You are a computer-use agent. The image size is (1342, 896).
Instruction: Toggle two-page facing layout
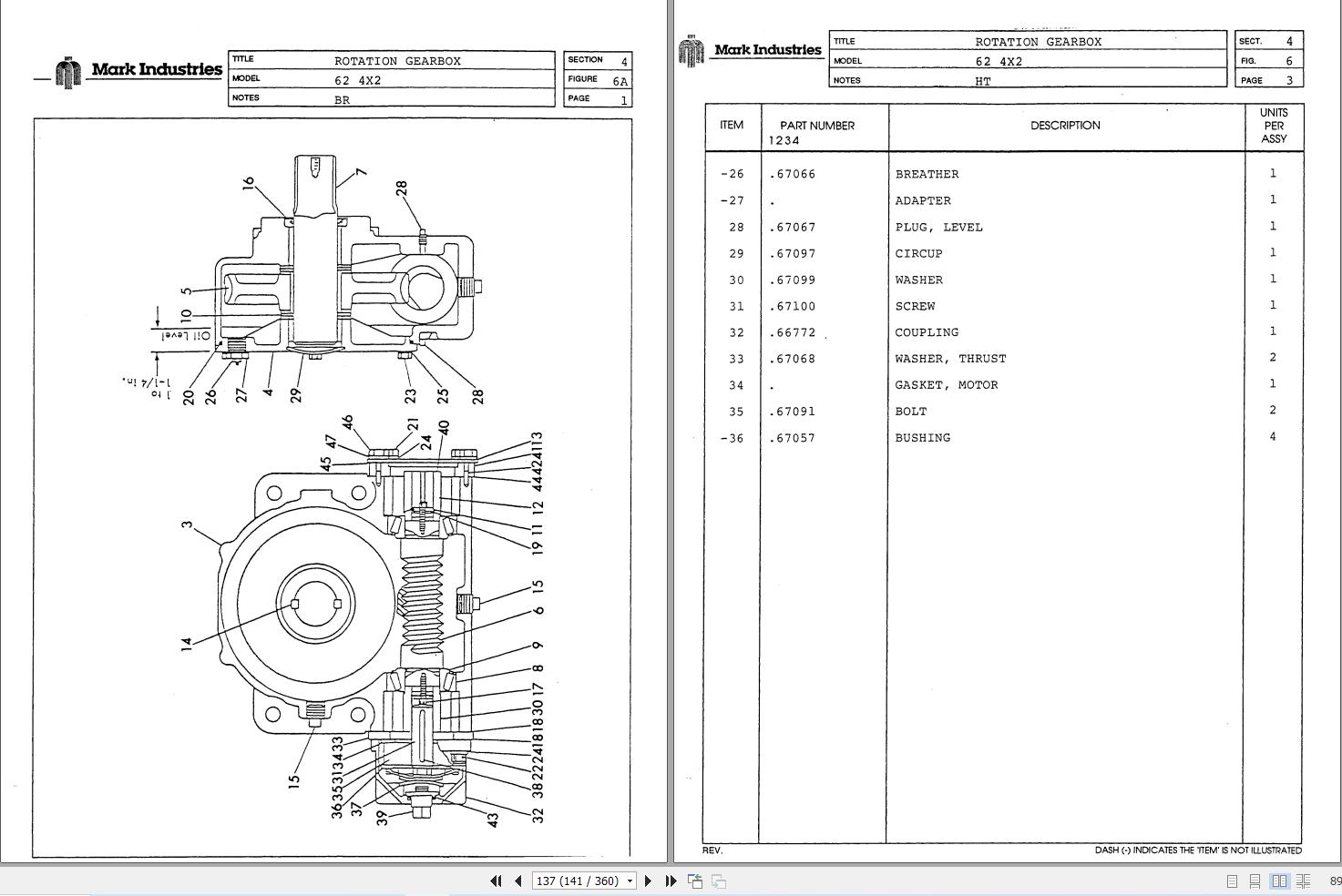[1279, 881]
